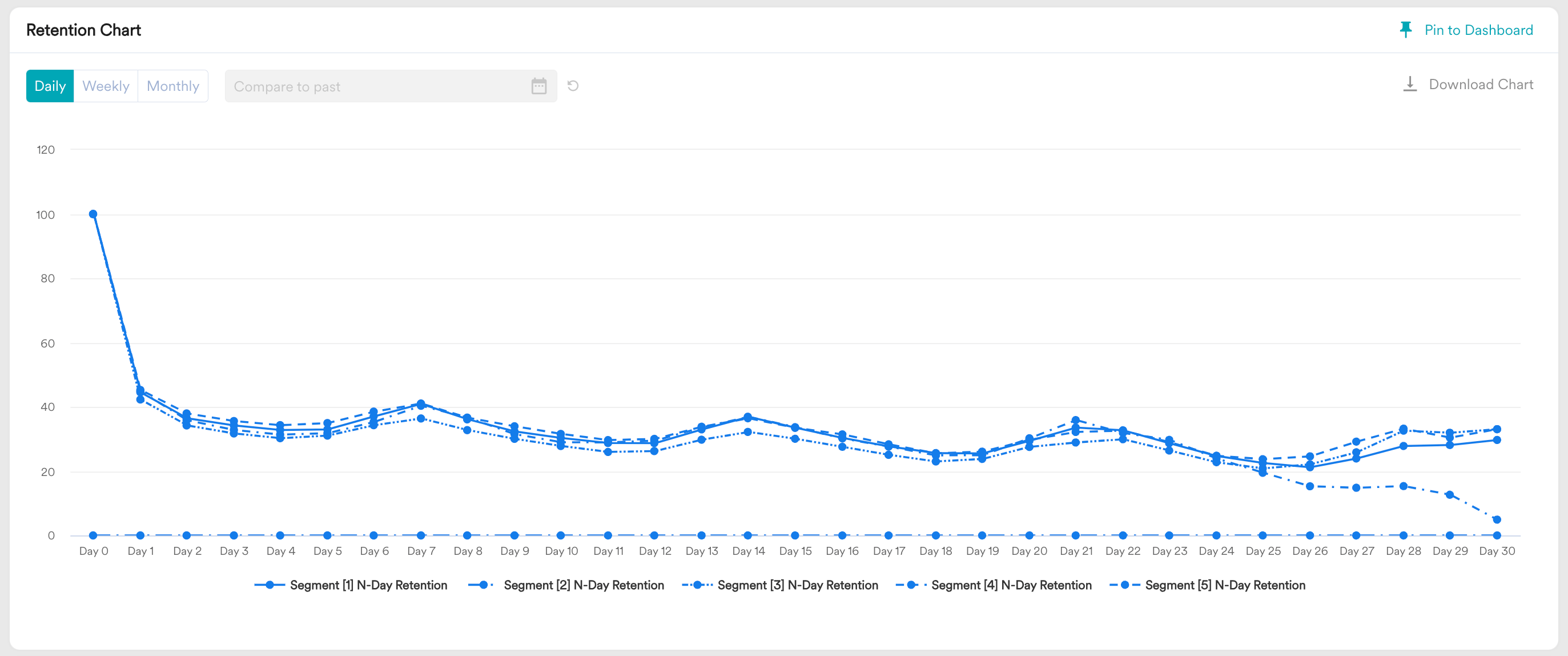
Task: Click the 80 y-axis value
Action: [x=47, y=278]
